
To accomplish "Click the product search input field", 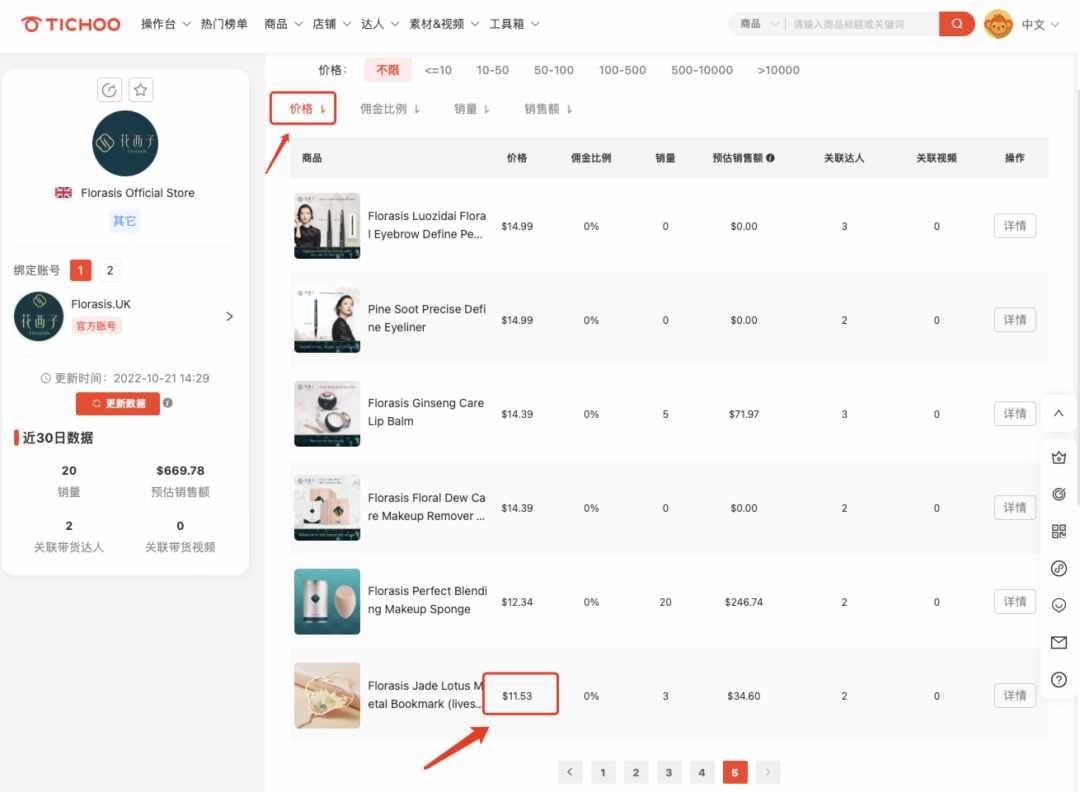I will click(861, 24).
